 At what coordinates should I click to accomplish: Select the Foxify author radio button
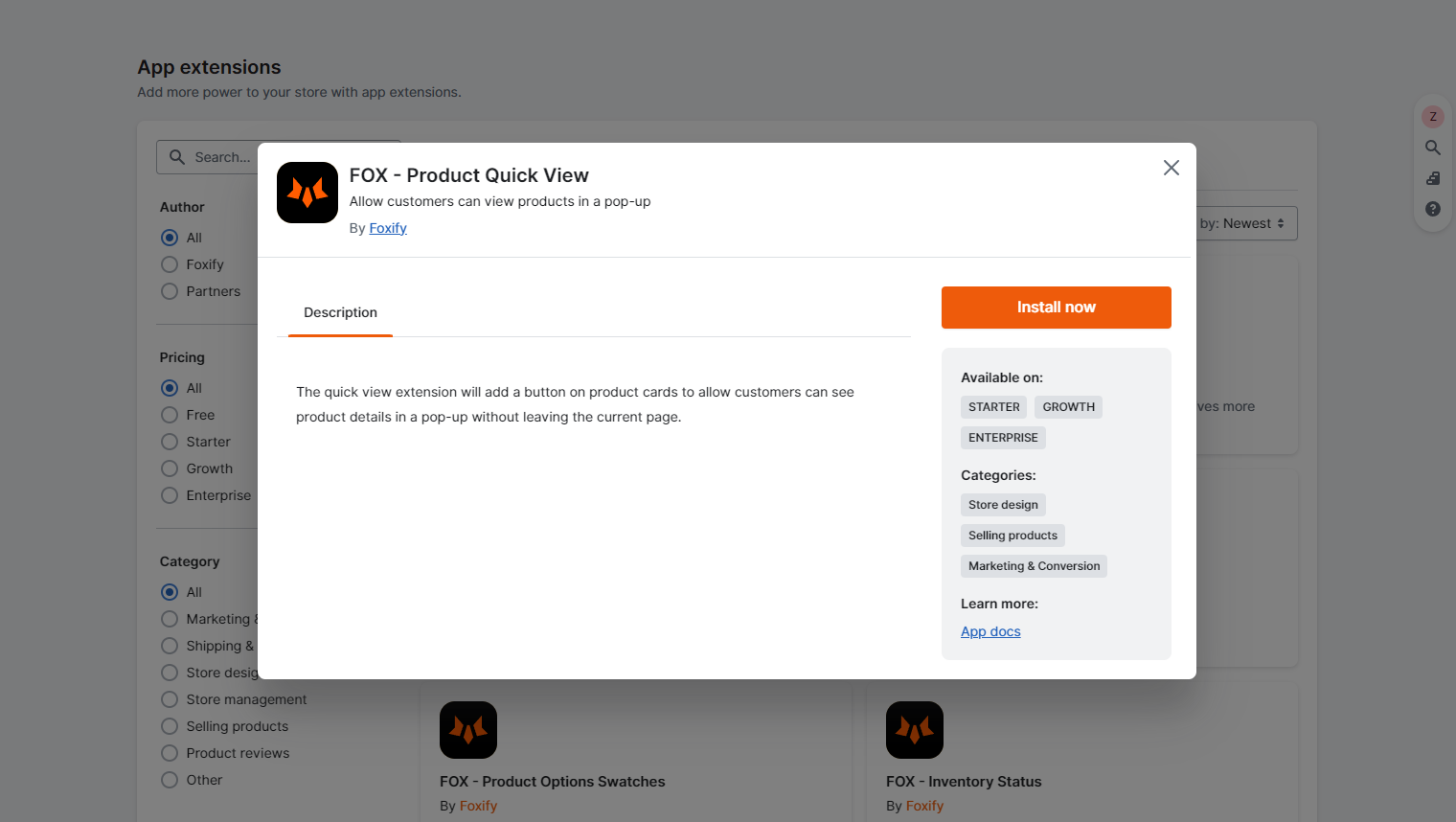click(170, 264)
